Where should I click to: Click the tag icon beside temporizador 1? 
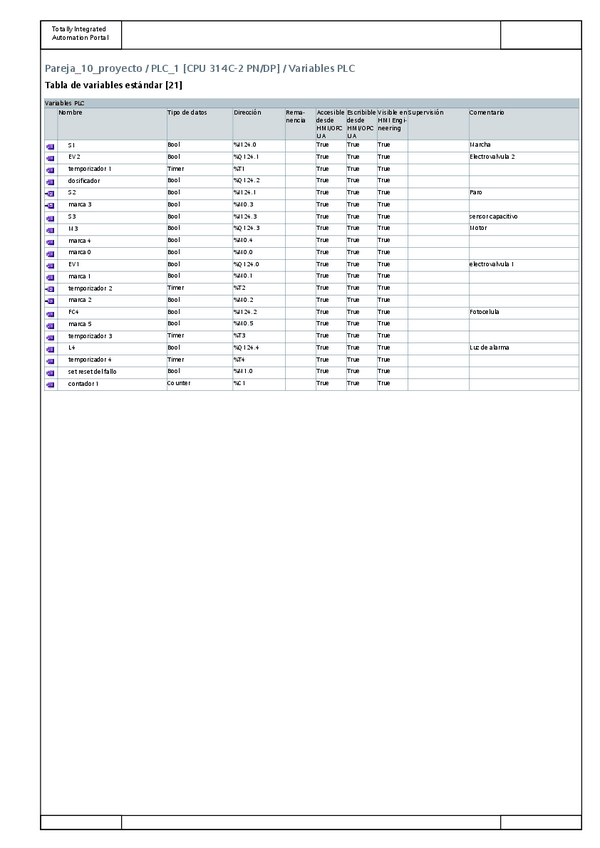coord(50,170)
